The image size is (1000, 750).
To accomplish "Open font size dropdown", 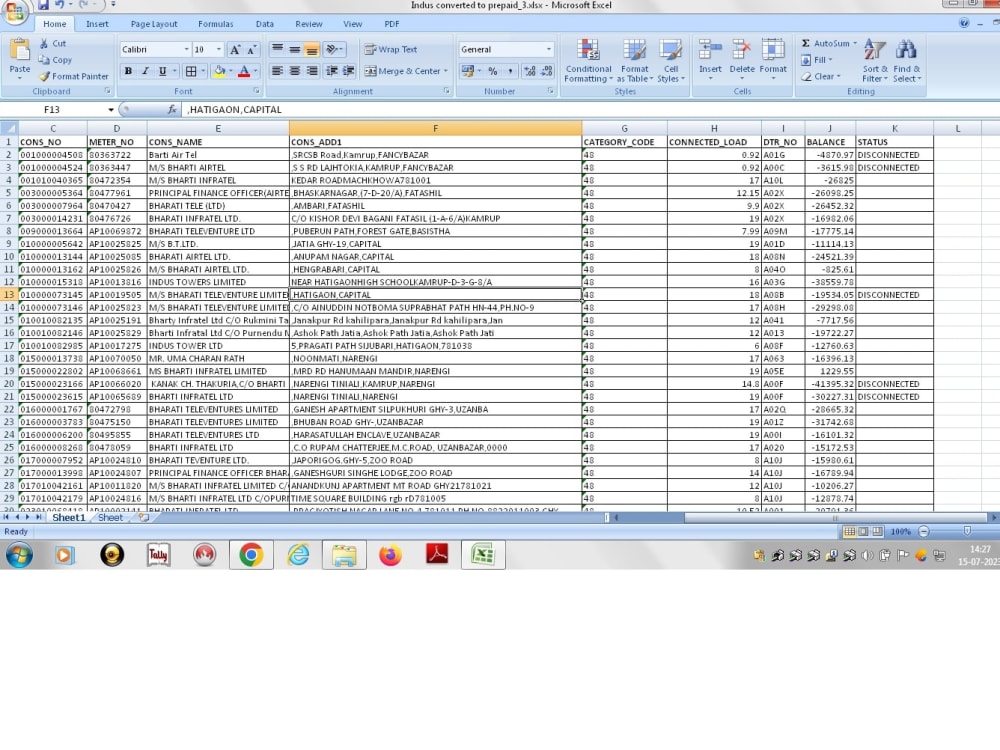I will coord(219,49).
